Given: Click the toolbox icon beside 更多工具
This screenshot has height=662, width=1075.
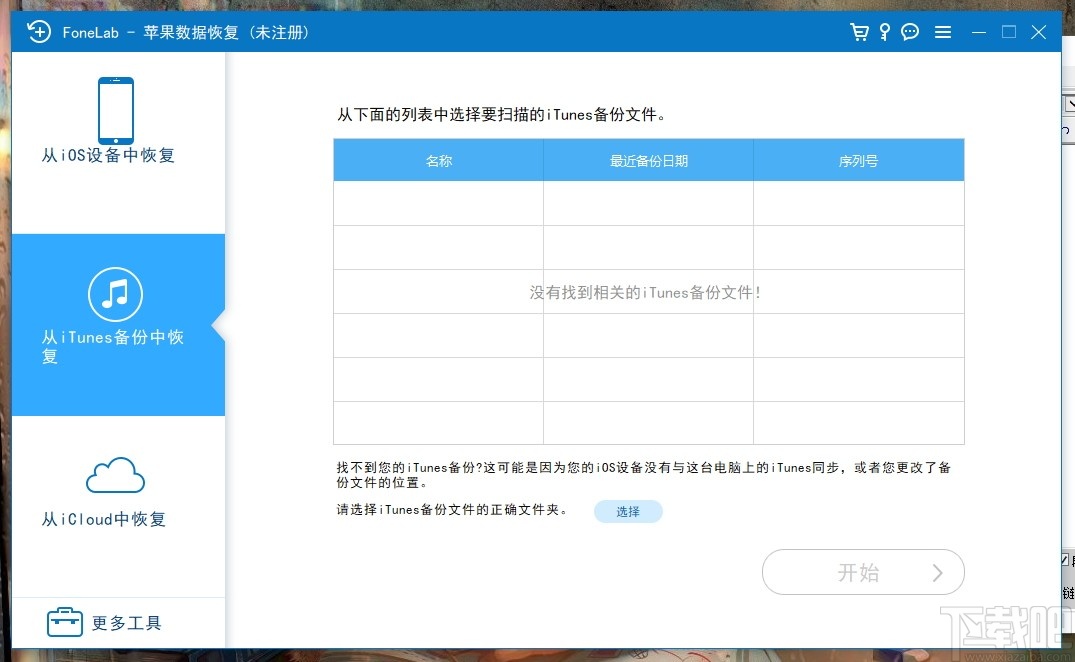Looking at the screenshot, I should [x=64, y=621].
